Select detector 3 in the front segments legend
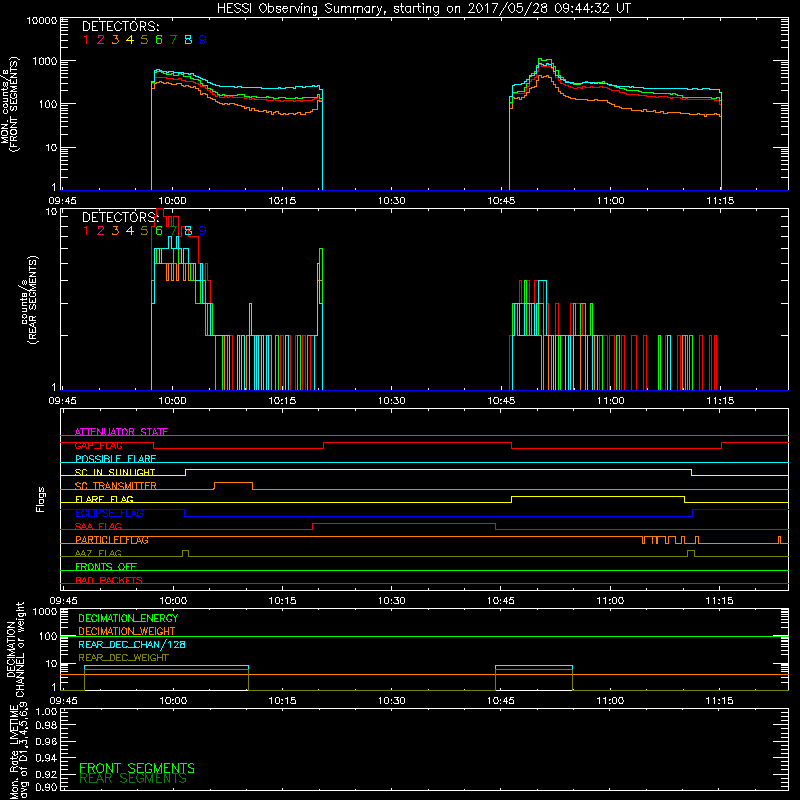 (115, 40)
